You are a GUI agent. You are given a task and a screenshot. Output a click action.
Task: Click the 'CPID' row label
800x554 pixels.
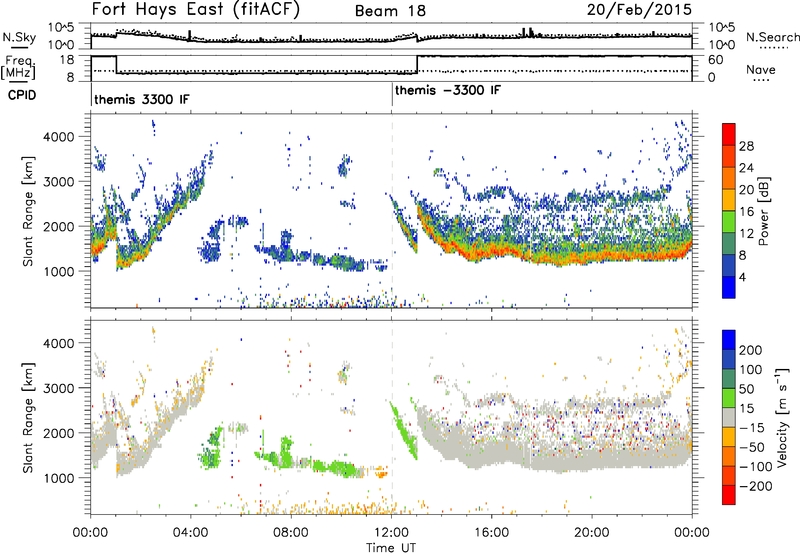pyautogui.click(x=22, y=95)
